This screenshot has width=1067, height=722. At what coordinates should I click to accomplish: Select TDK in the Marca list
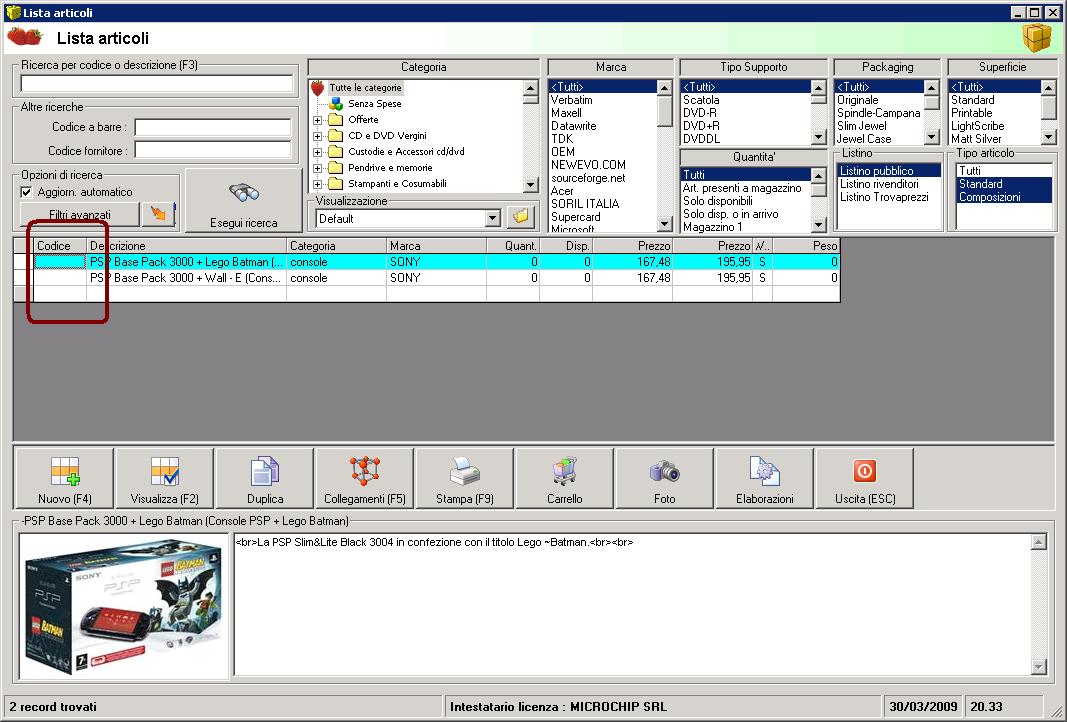point(562,139)
